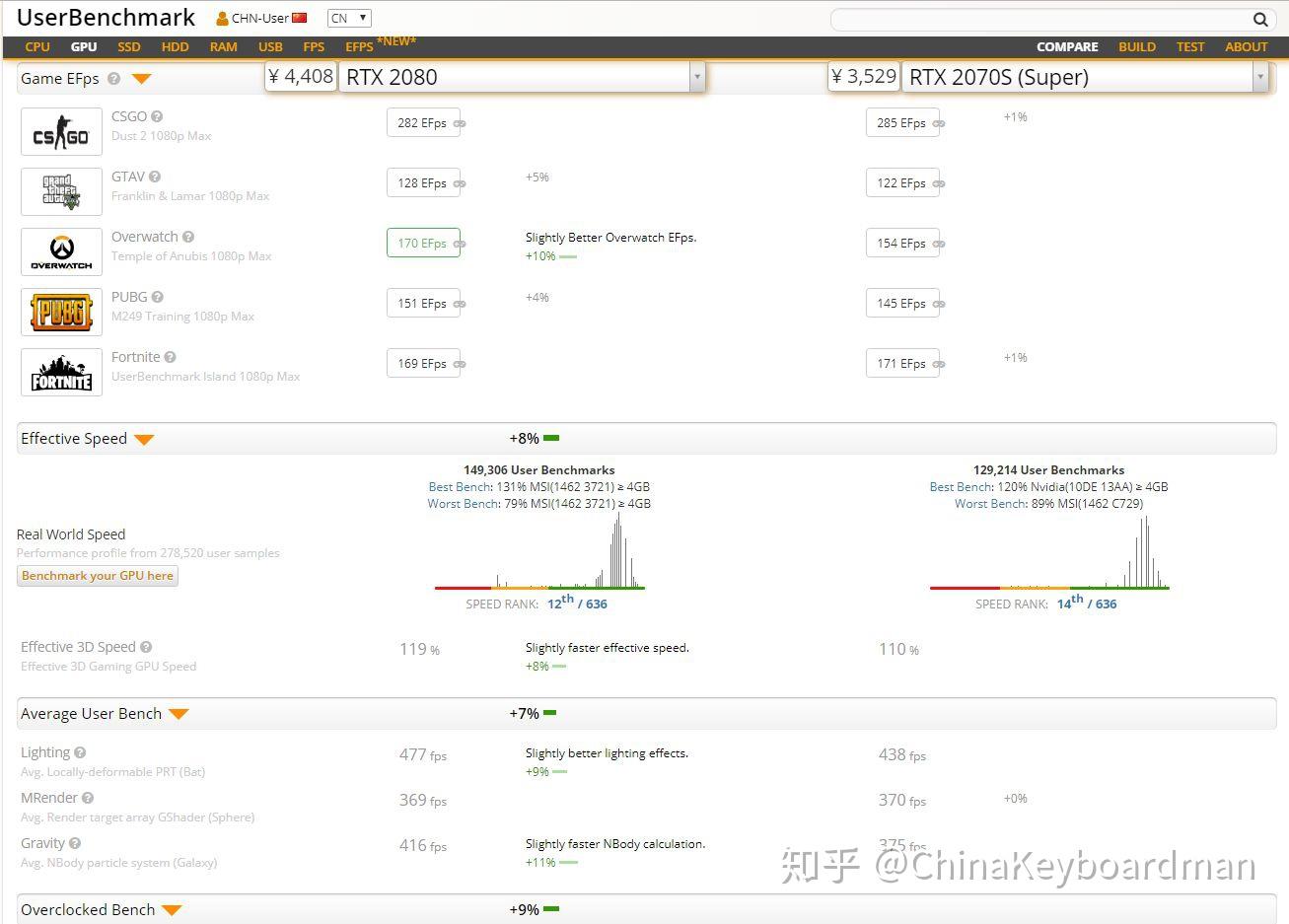Image resolution: width=1289 pixels, height=924 pixels.
Task: Click the RTX 2080 Best Bench link
Action: (461, 487)
